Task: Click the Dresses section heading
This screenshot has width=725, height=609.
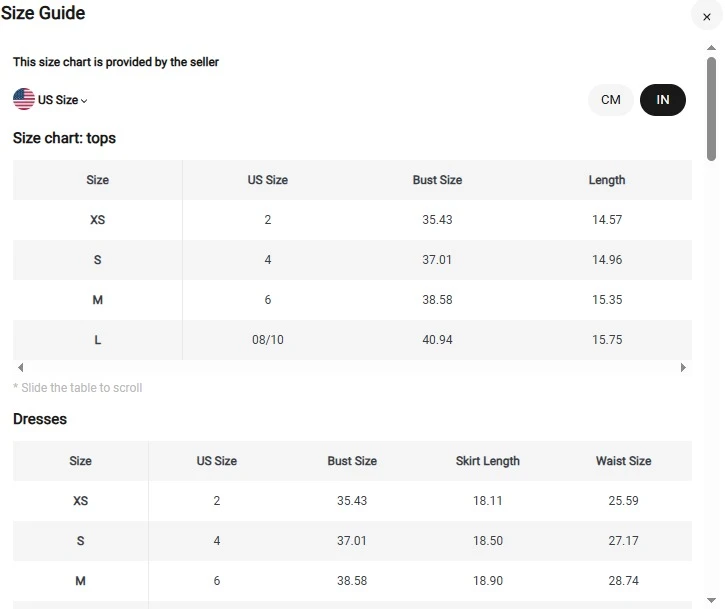Action: coord(40,419)
